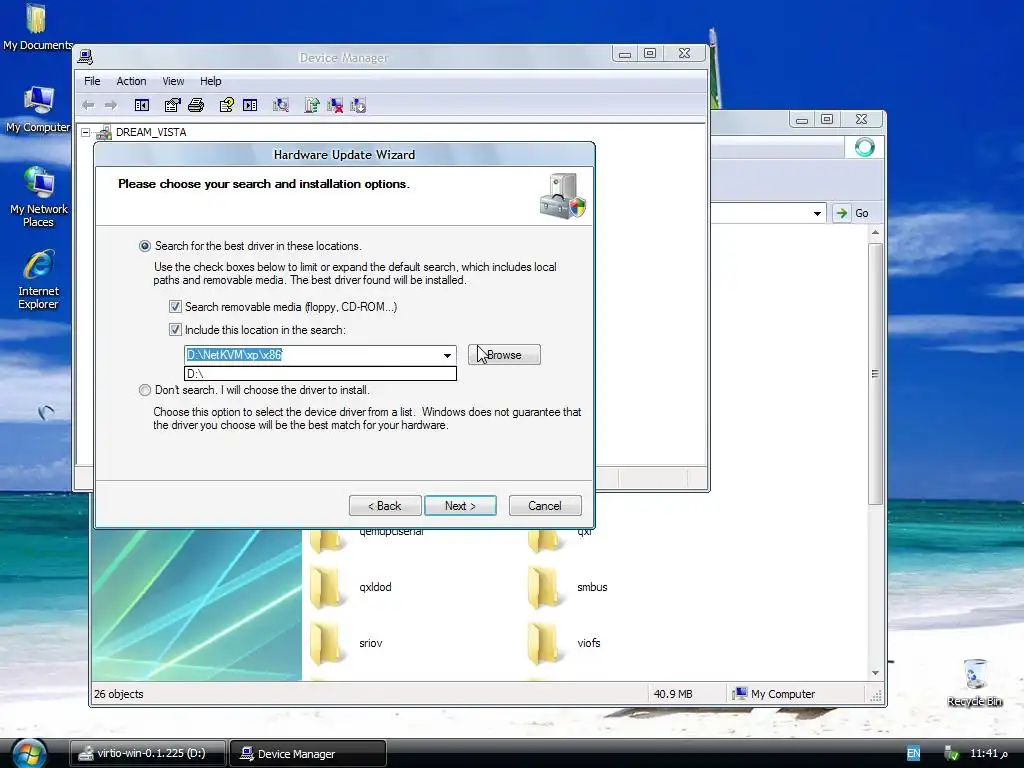This screenshot has height=768, width=1024.
Task: Select the My Computer desktop icon
Action: 38,109
